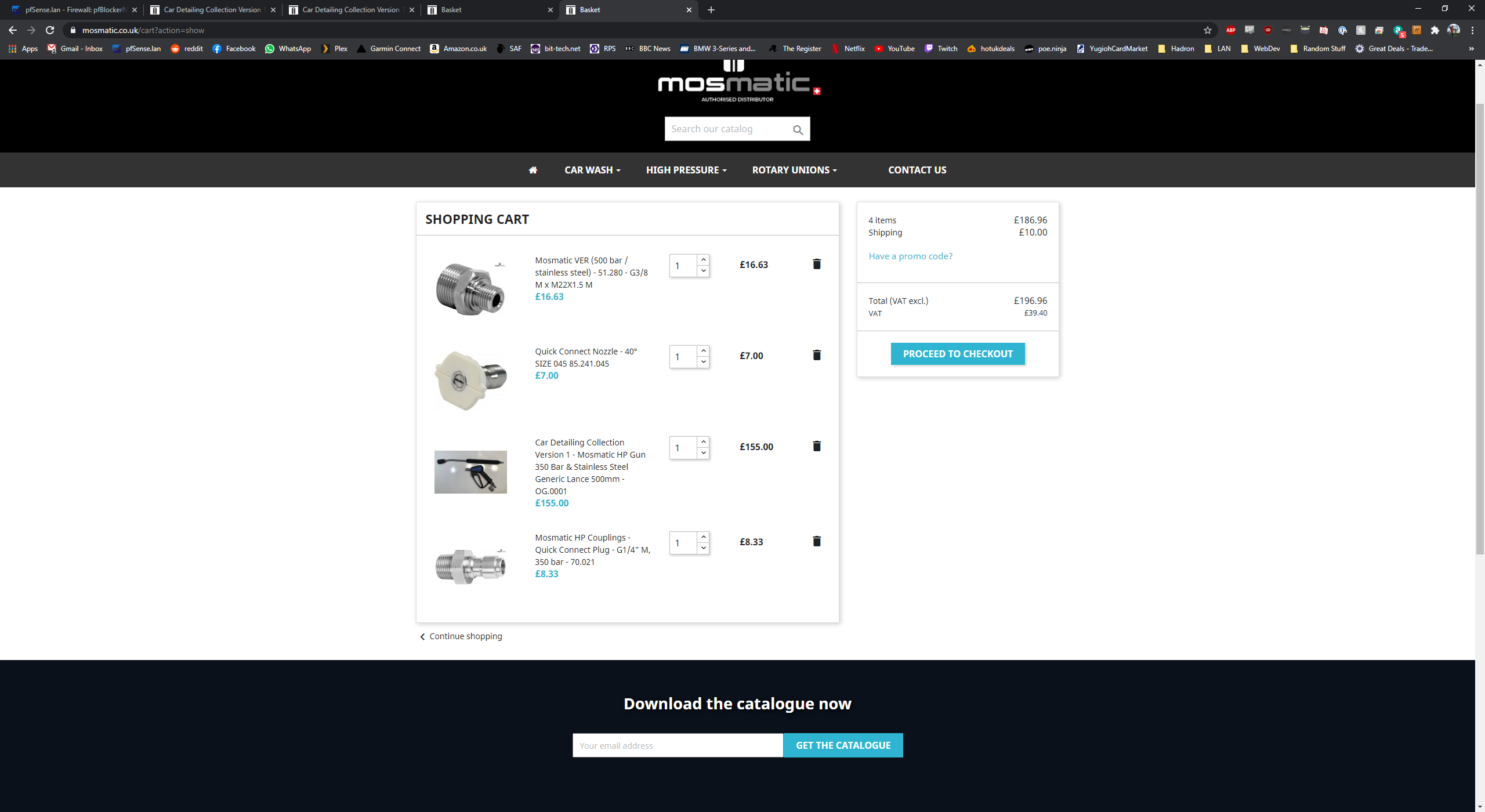Bookmark this page with the star icon
The height and width of the screenshot is (812, 1485).
point(1208,30)
